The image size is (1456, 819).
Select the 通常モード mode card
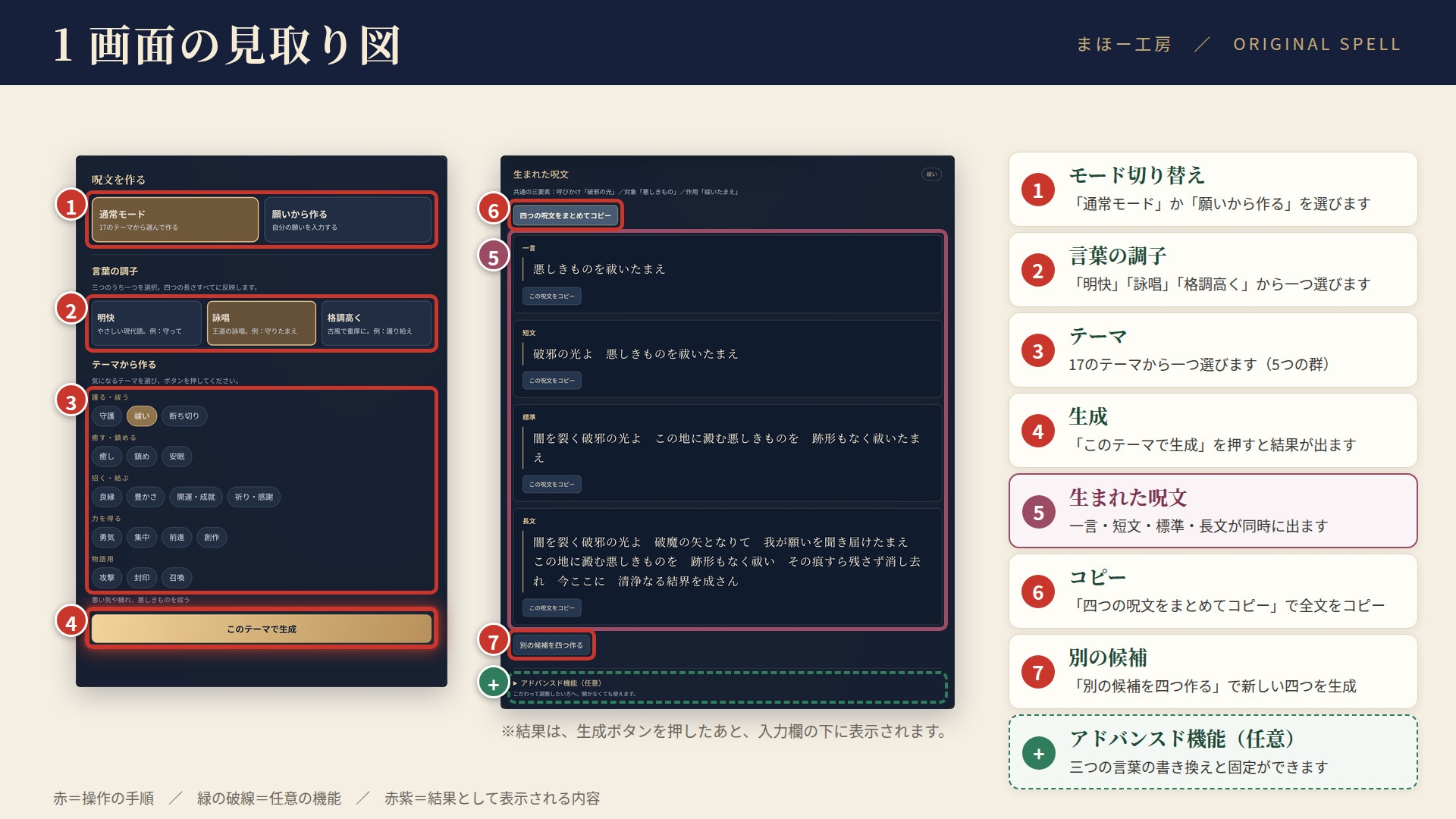click(175, 220)
